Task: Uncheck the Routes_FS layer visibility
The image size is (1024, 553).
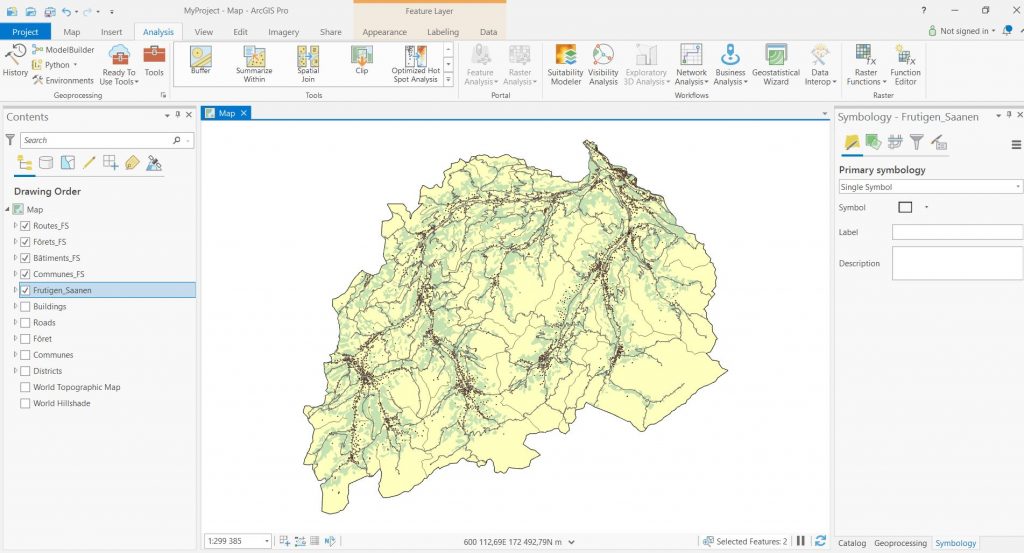Action: click(26, 226)
